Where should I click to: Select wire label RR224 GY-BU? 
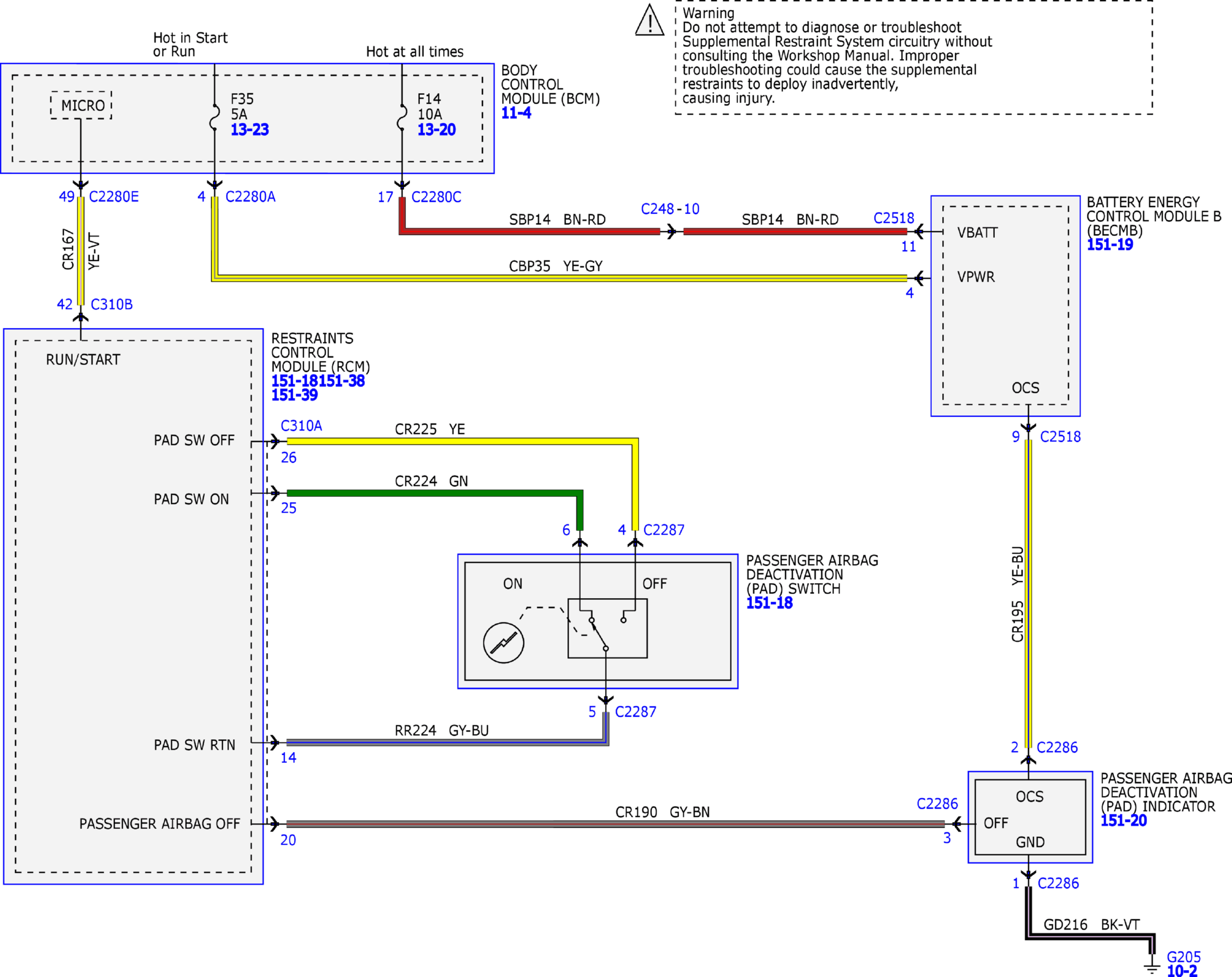442,731
